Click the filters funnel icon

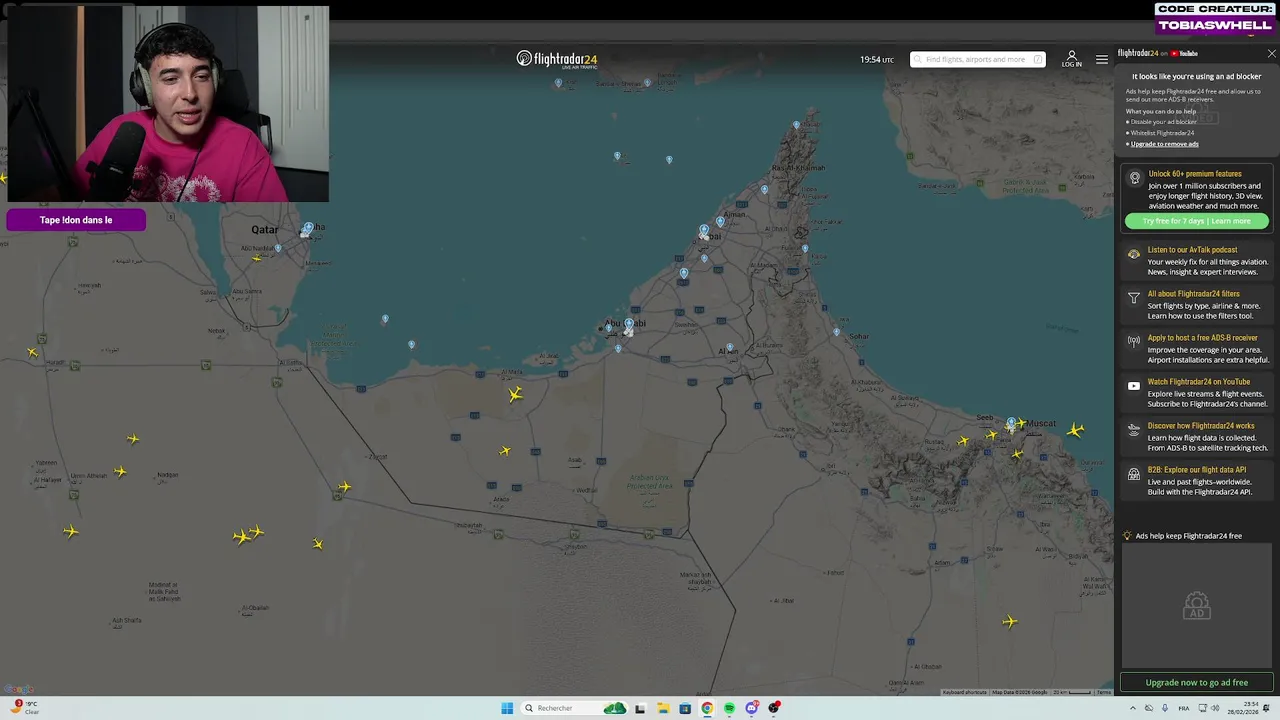(x=1134, y=298)
